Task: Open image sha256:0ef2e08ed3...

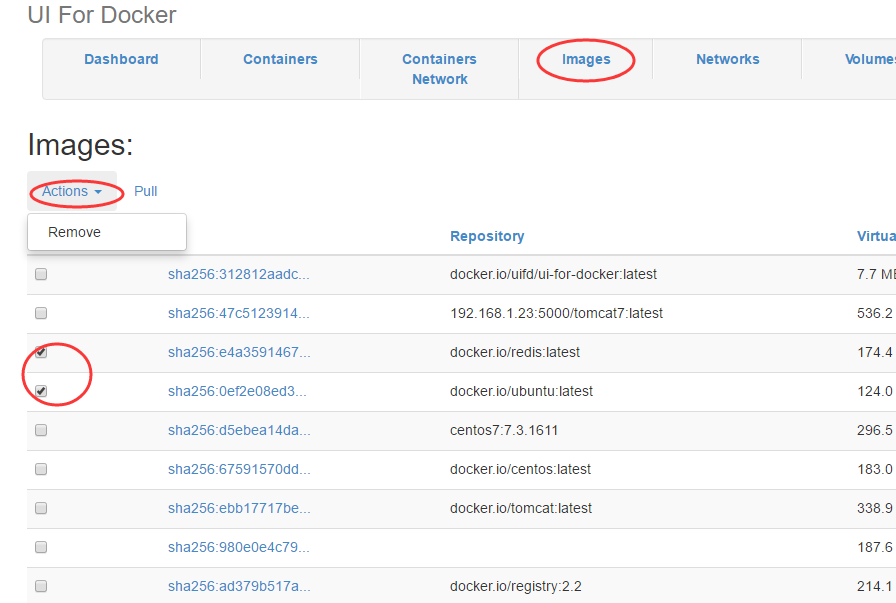Action: (x=237, y=391)
